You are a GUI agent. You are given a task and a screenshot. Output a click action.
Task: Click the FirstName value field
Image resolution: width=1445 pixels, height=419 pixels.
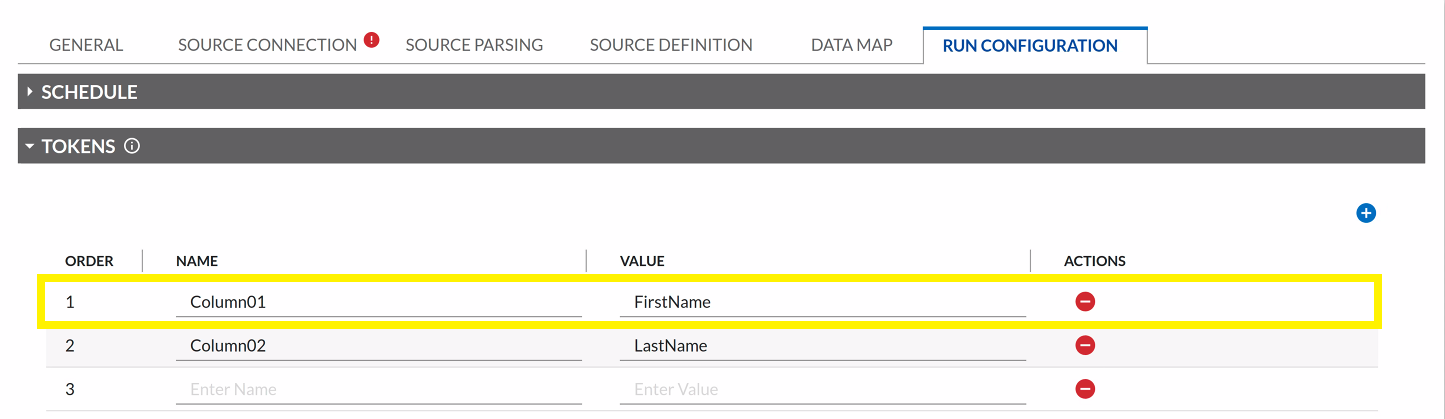pyautogui.click(x=822, y=301)
